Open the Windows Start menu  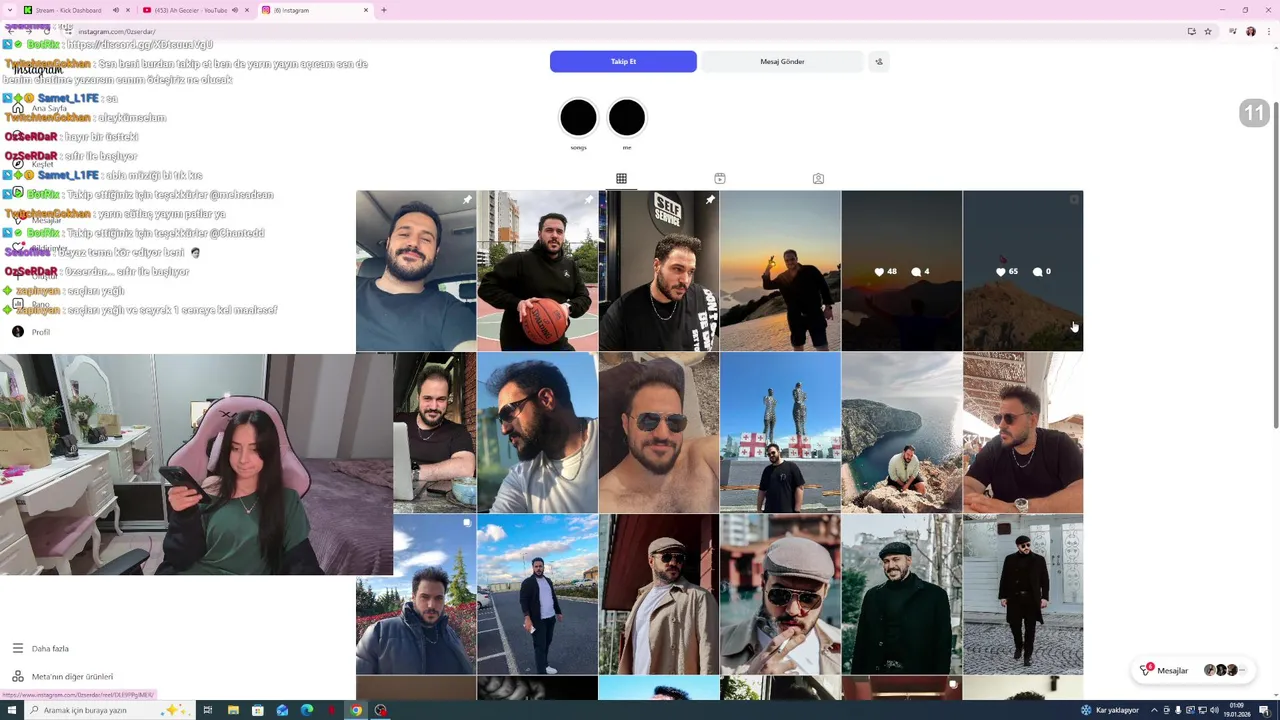[12, 710]
